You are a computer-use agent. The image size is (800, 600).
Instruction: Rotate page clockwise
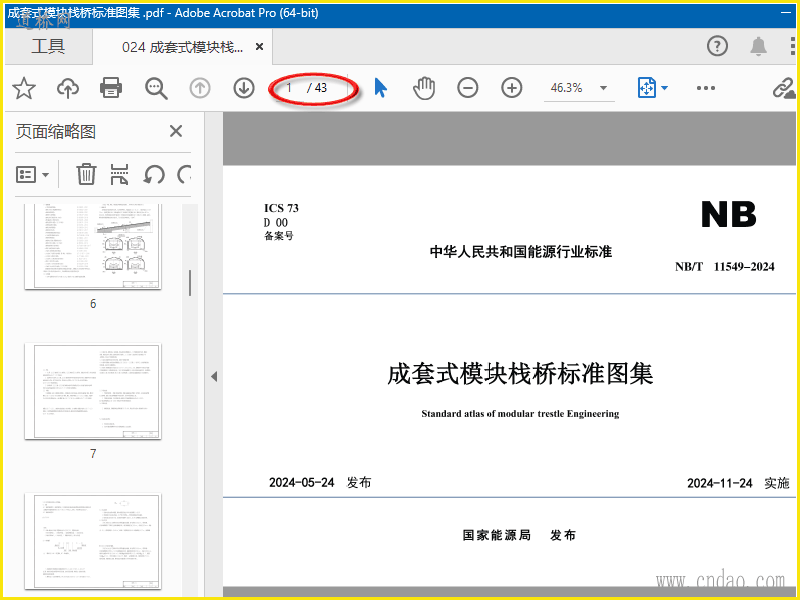[x=184, y=174]
